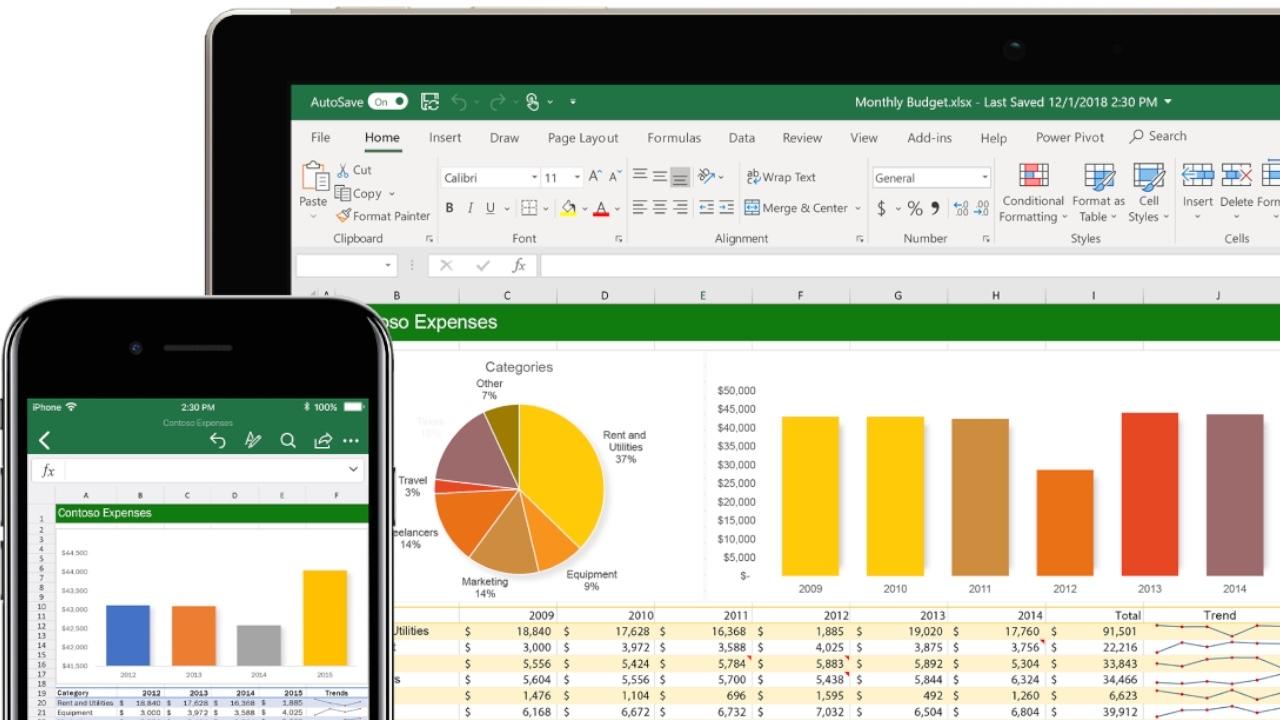Tap the iPhone share icon
This screenshot has width=1280, height=720.
(322, 440)
